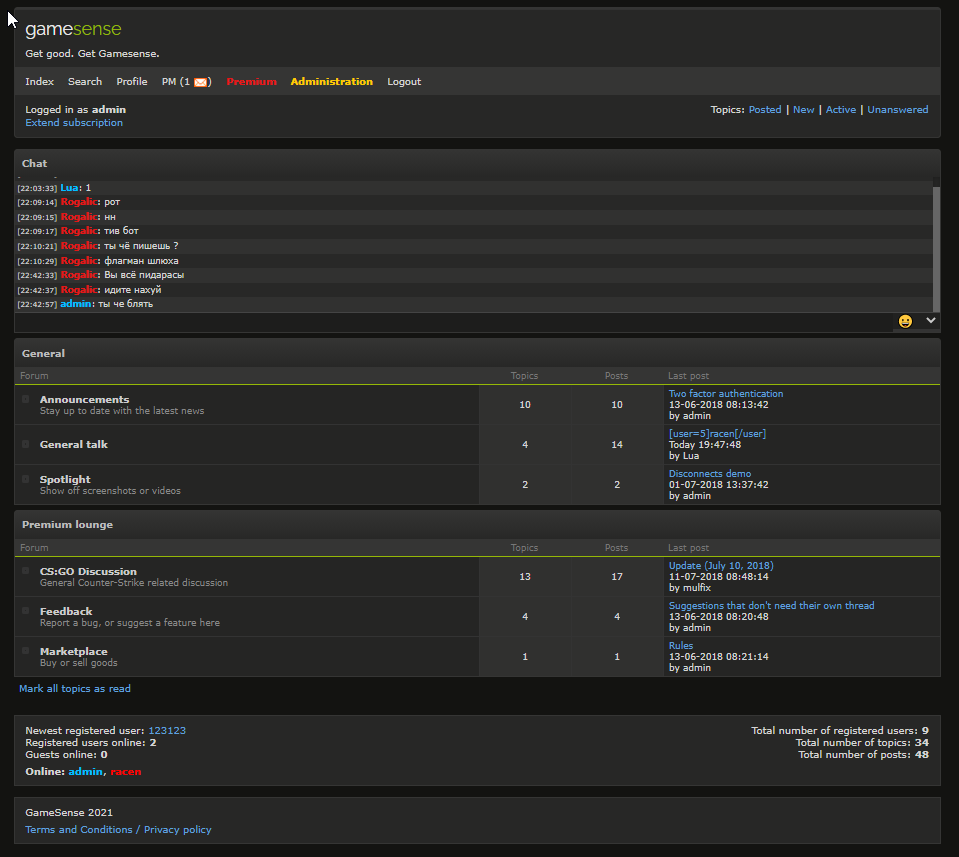Click the General talk forum status icon

[26, 444]
